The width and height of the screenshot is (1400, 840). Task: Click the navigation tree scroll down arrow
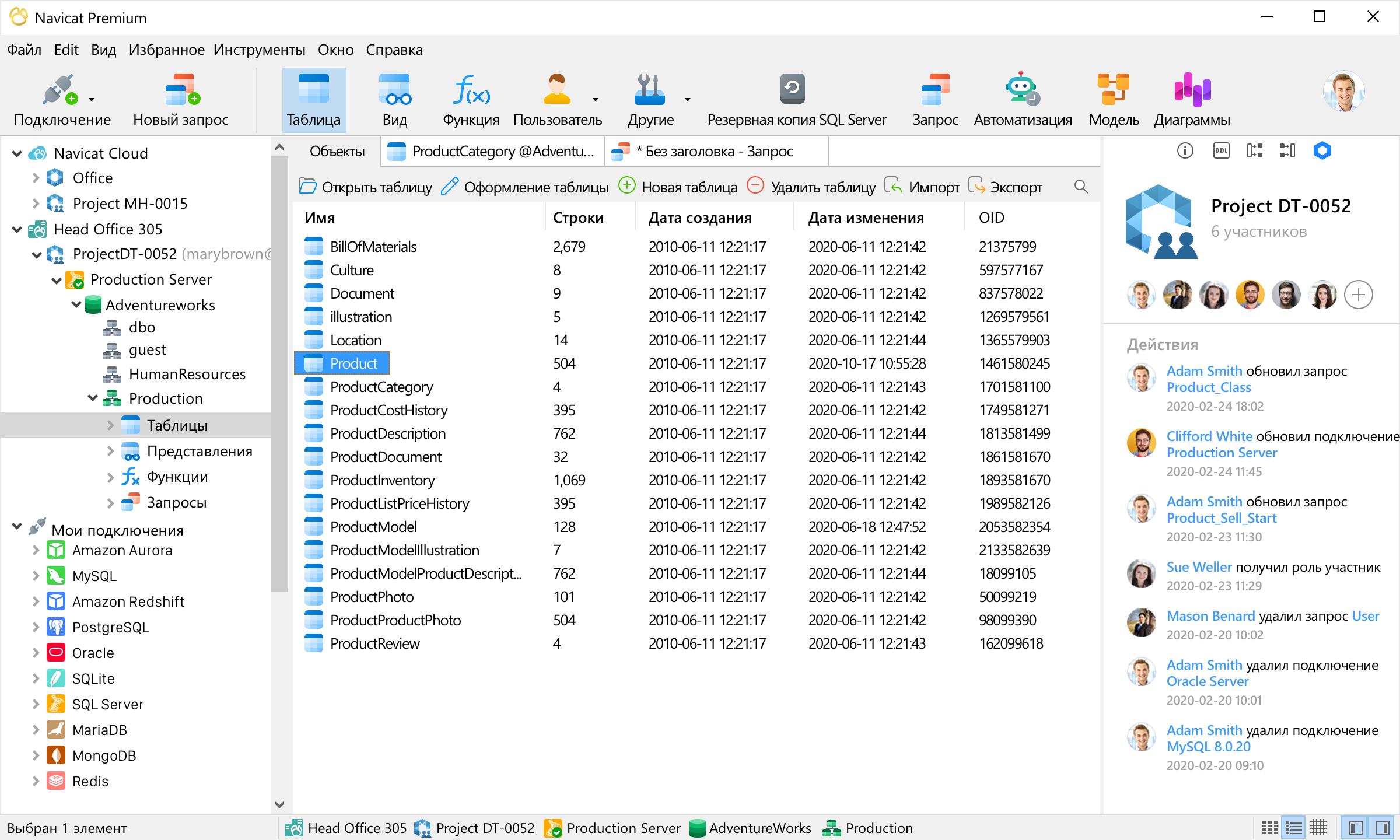pos(279,805)
